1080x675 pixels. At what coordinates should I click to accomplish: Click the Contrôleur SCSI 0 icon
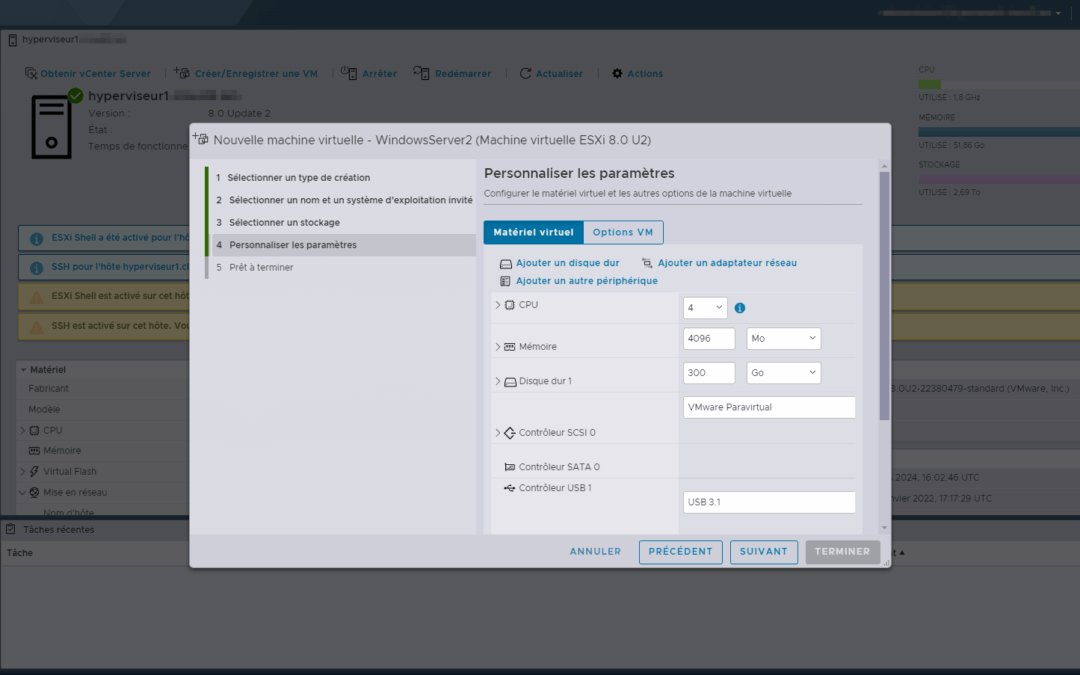510,433
